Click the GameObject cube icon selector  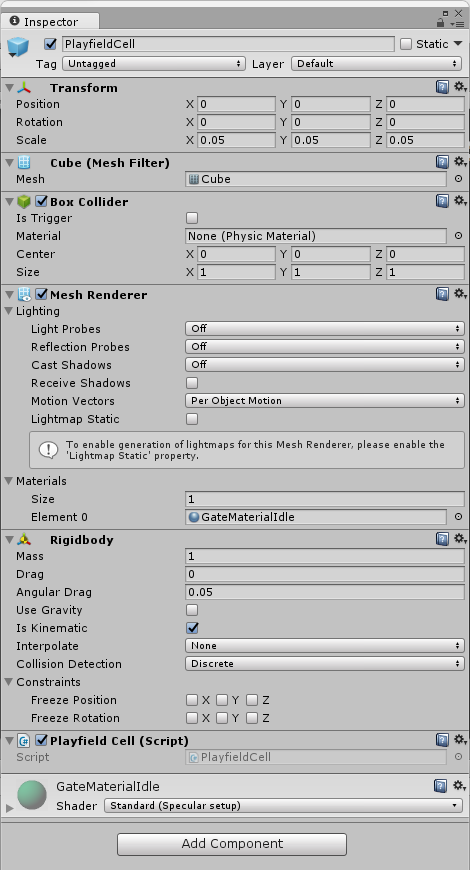(x=18, y=47)
